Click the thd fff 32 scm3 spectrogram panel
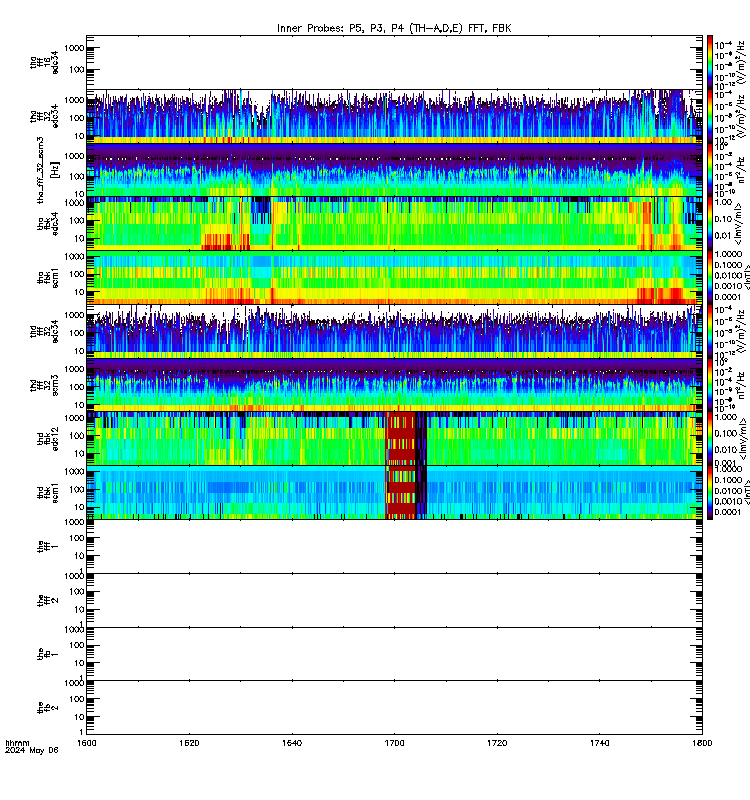 394,385
